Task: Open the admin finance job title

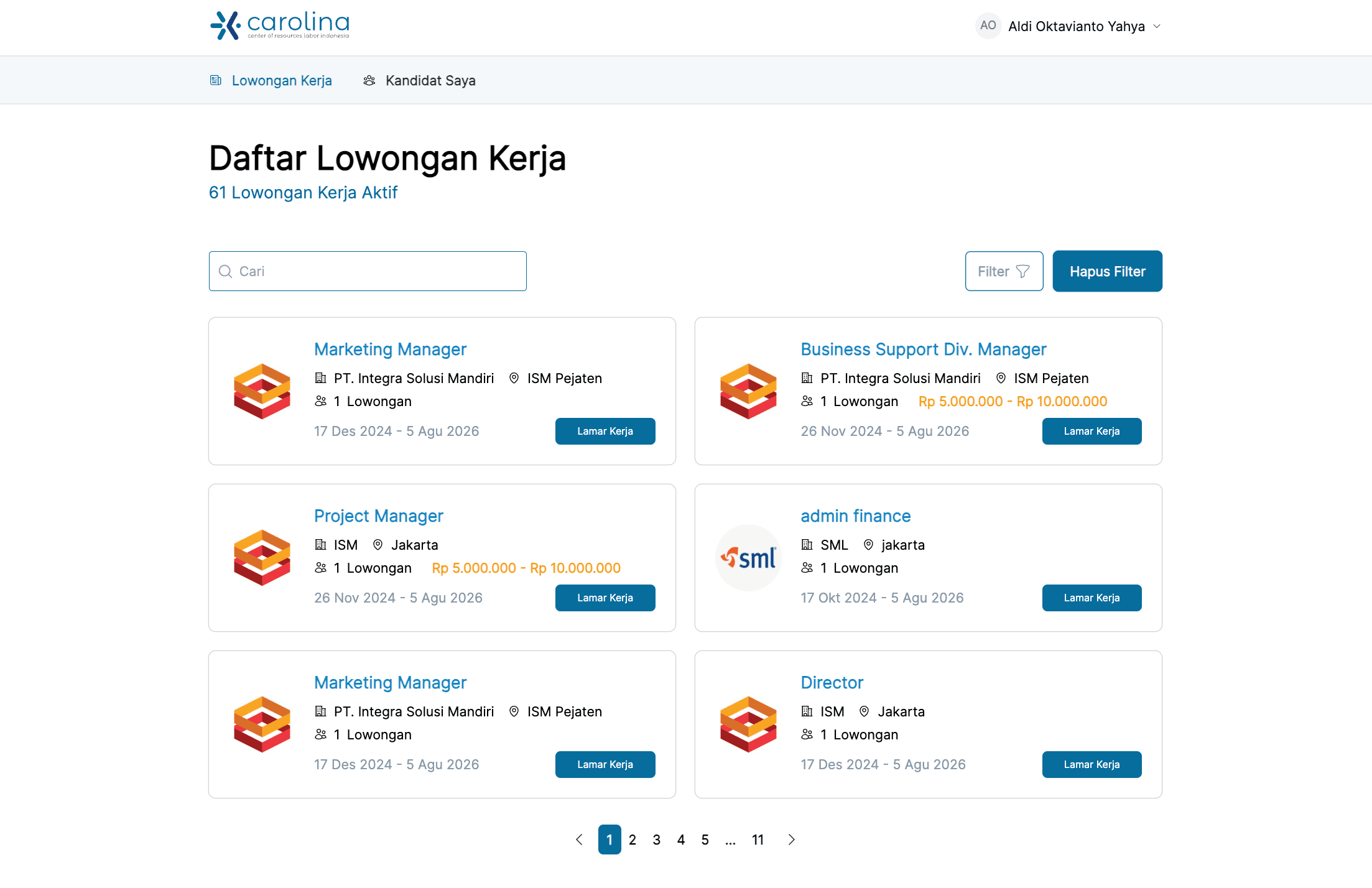Action: click(x=856, y=516)
